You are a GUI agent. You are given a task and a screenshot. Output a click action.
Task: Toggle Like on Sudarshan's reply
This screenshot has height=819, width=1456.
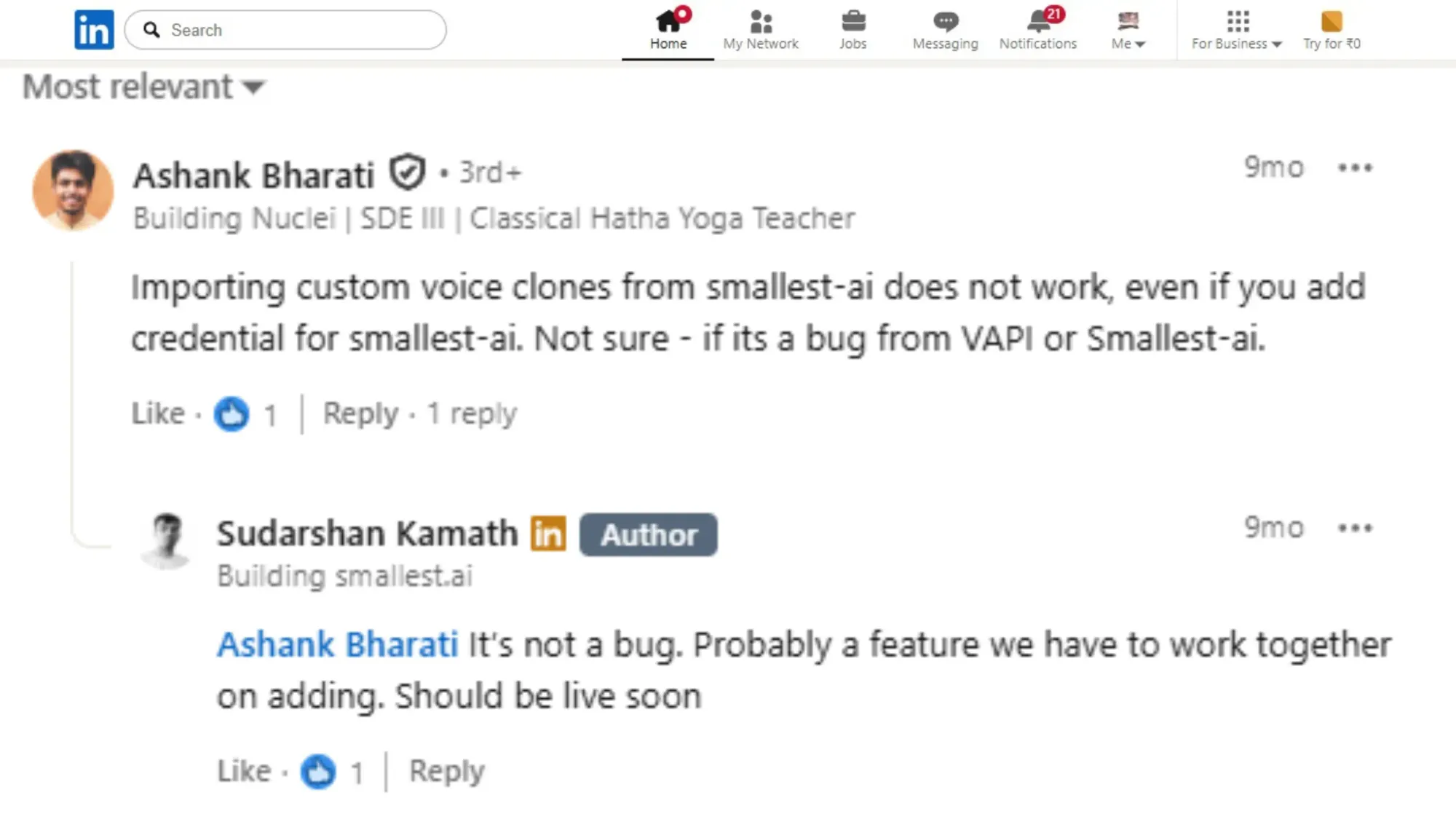click(244, 770)
